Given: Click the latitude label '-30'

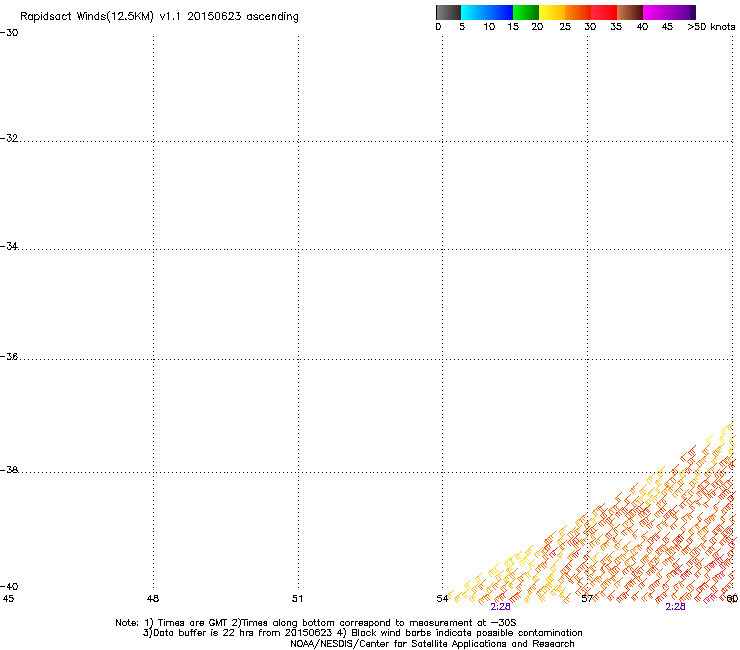Looking at the screenshot, I should 9,33.
